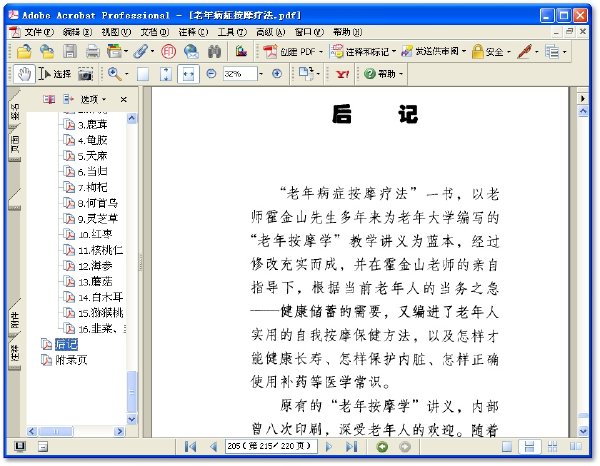Open the Comments menu

click(x=193, y=32)
